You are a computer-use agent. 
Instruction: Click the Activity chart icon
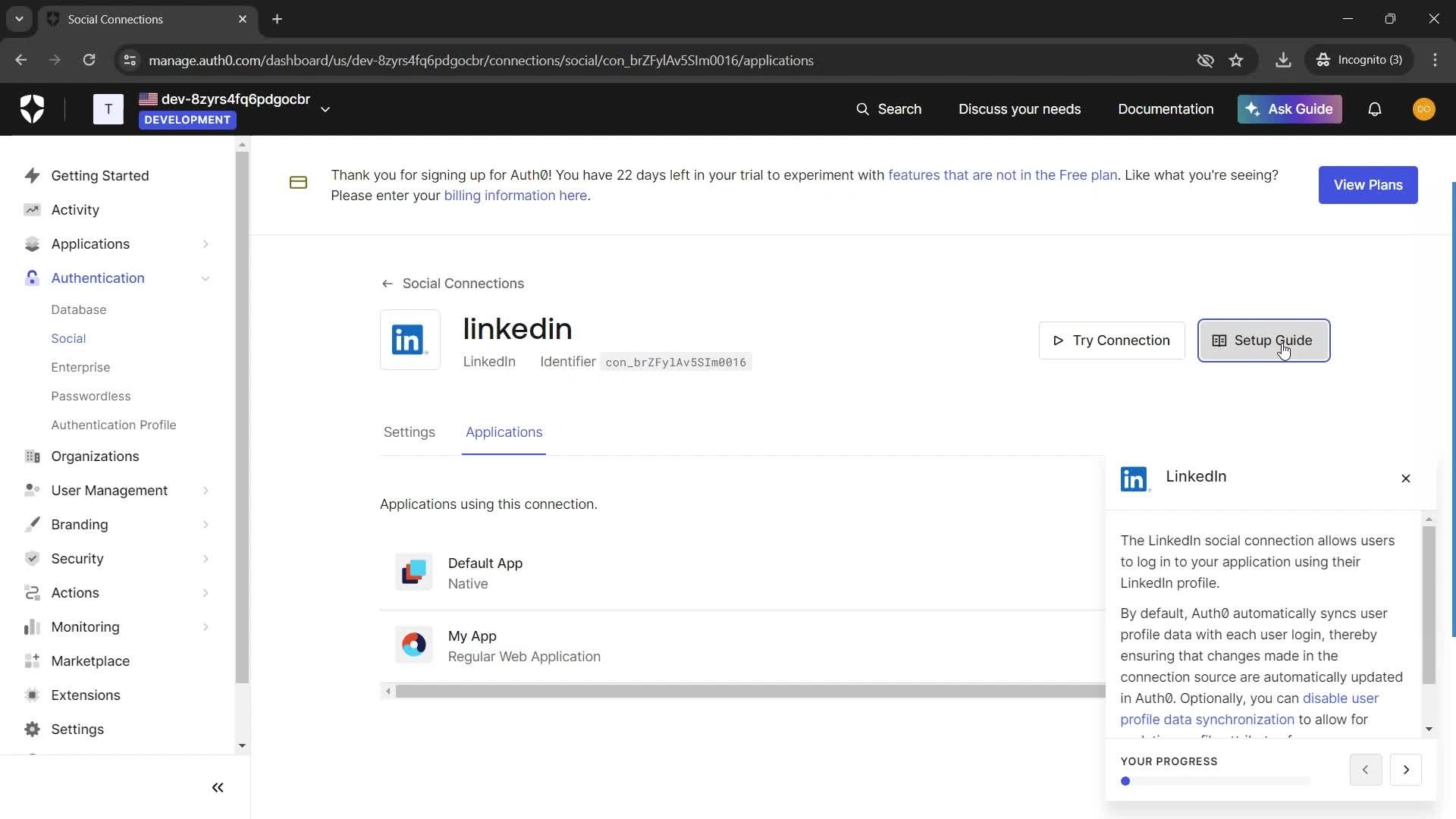32,210
